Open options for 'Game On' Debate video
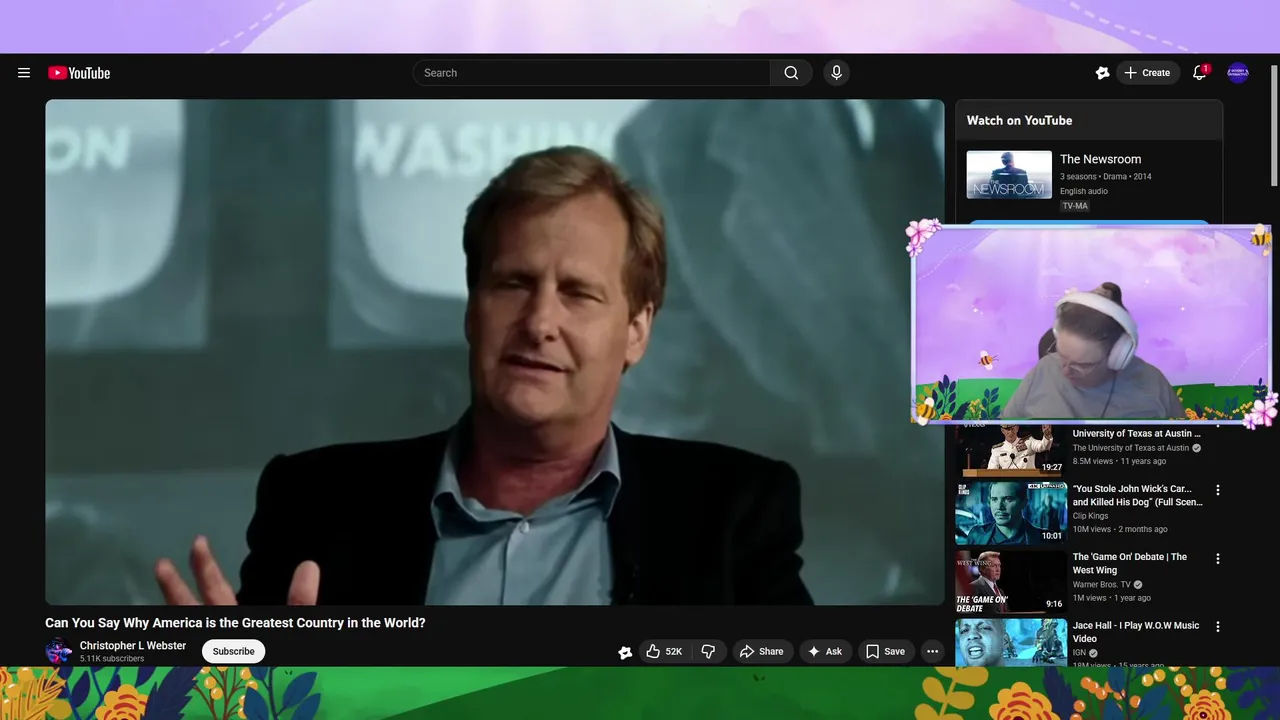Screen dimensions: 1280x720 coord(1218,558)
